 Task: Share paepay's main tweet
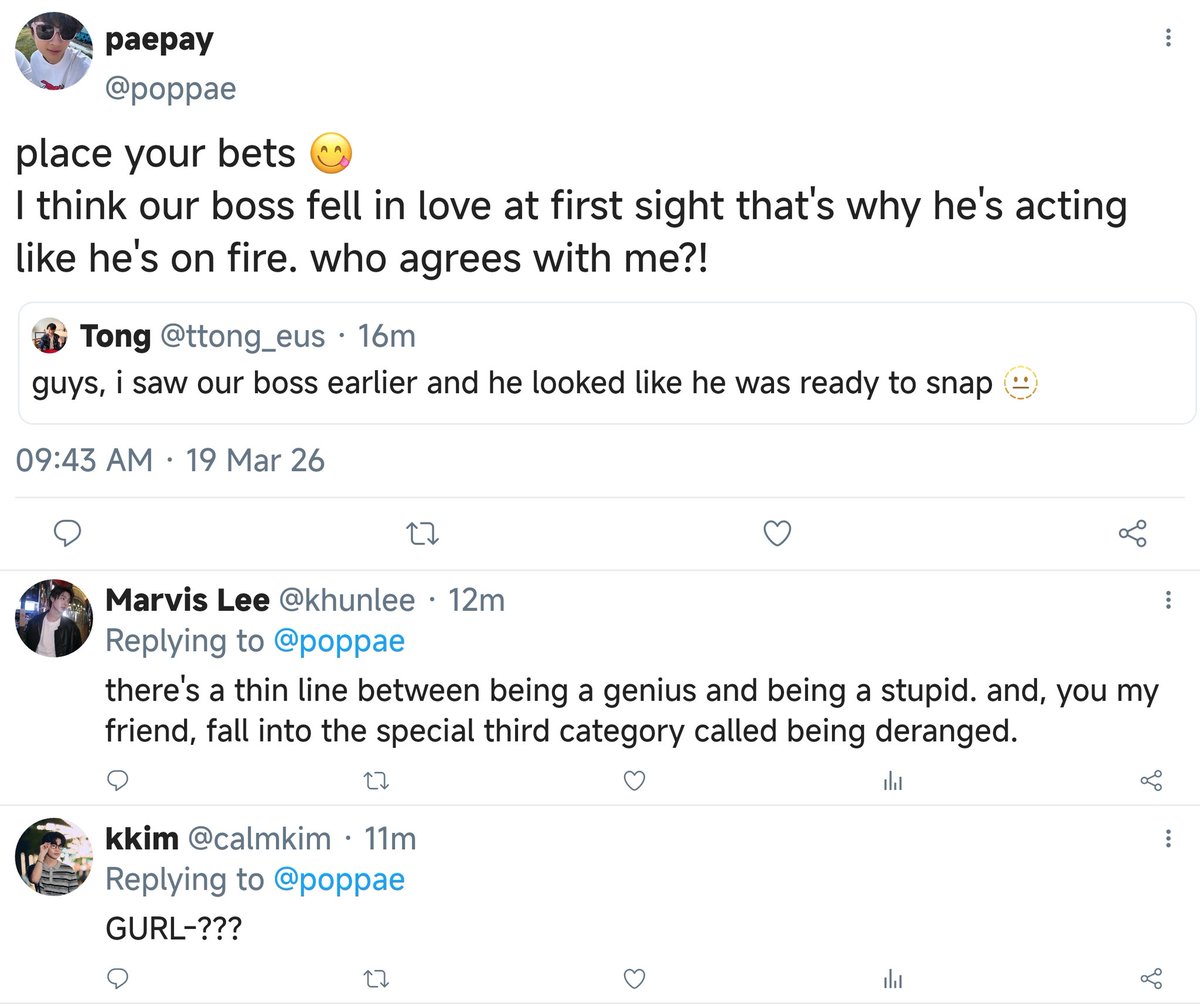(x=1132, y=535)
